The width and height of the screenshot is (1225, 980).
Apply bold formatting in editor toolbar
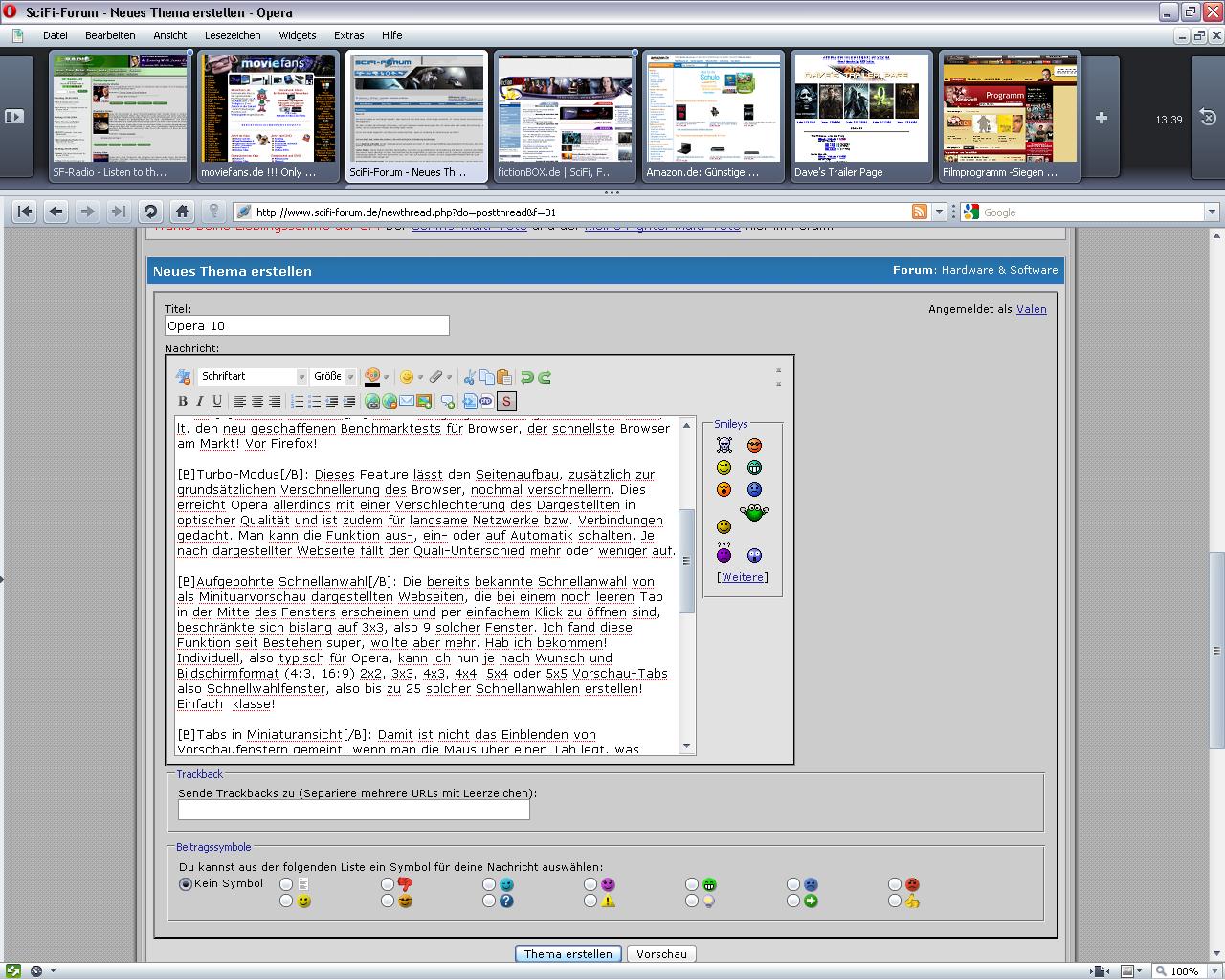(183, 401)
